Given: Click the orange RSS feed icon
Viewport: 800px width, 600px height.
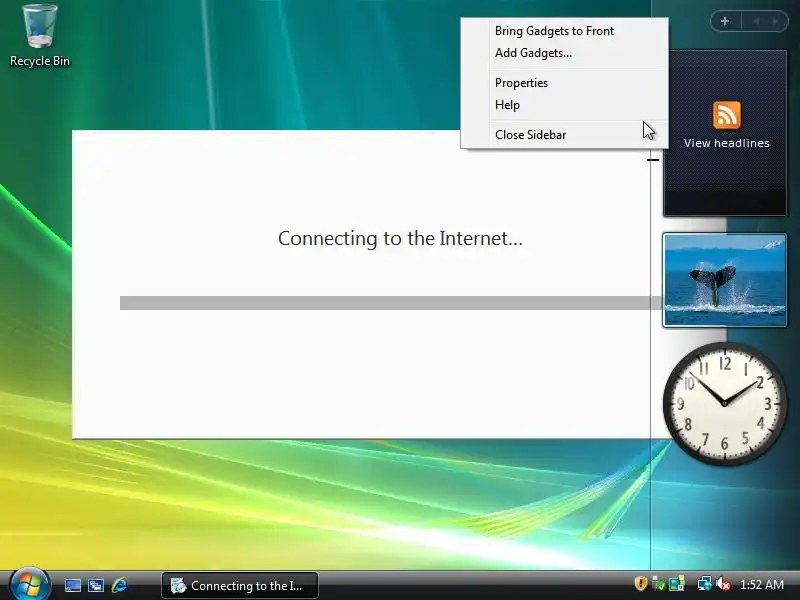Looking at the screenshot, I should pyautogui.click(x=727, y=115).
